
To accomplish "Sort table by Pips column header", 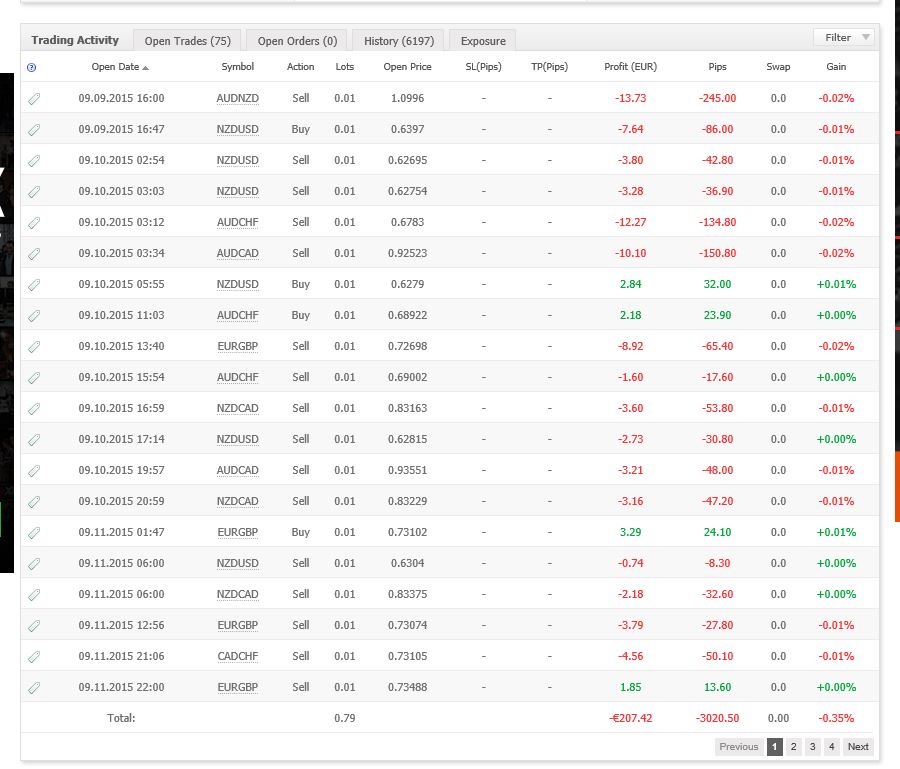I will pyautogui.click(x=717, y=67).
